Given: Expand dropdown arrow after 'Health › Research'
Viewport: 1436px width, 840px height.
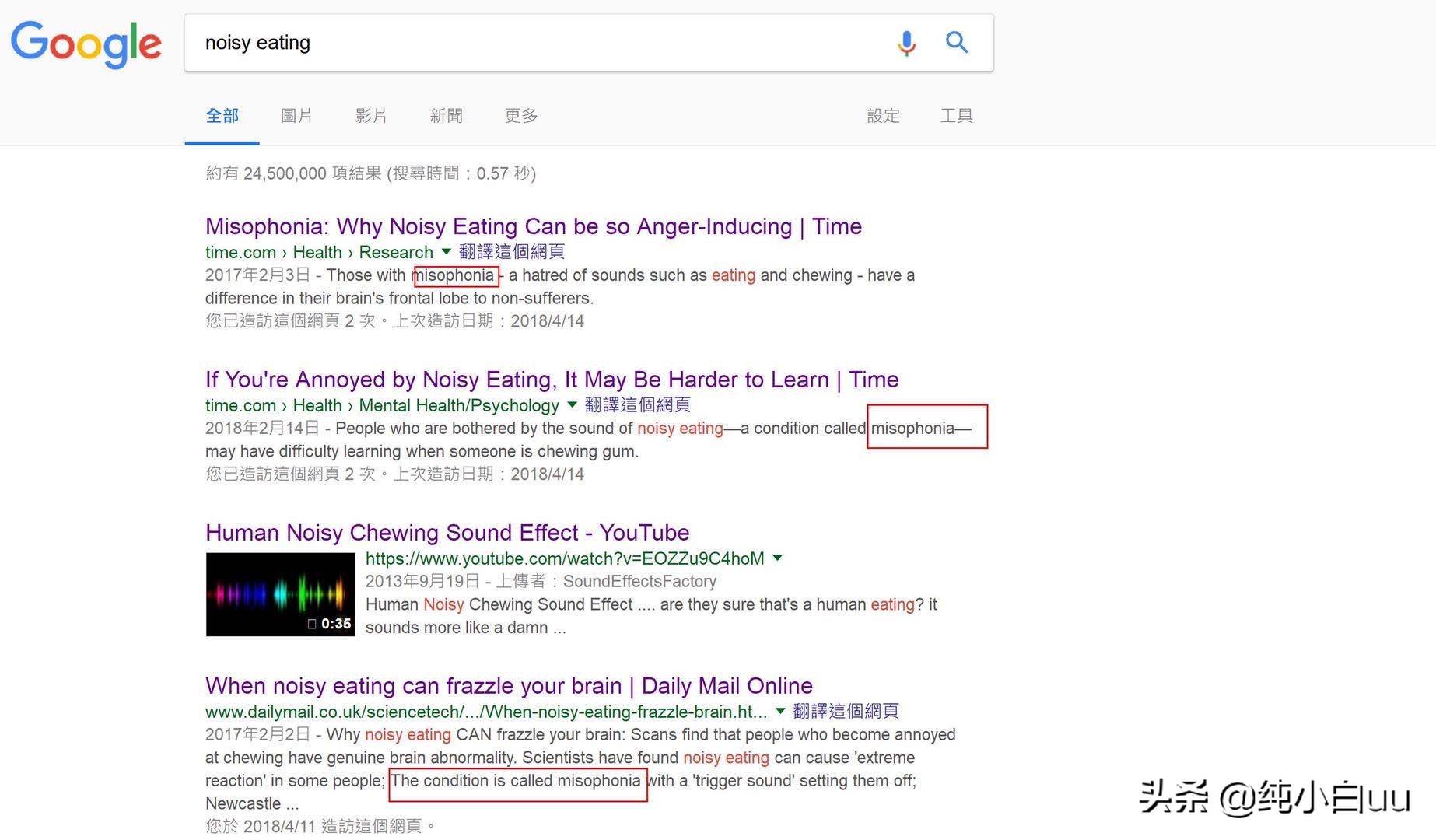Looking at the screenshot, I should (x=447, y=251).
